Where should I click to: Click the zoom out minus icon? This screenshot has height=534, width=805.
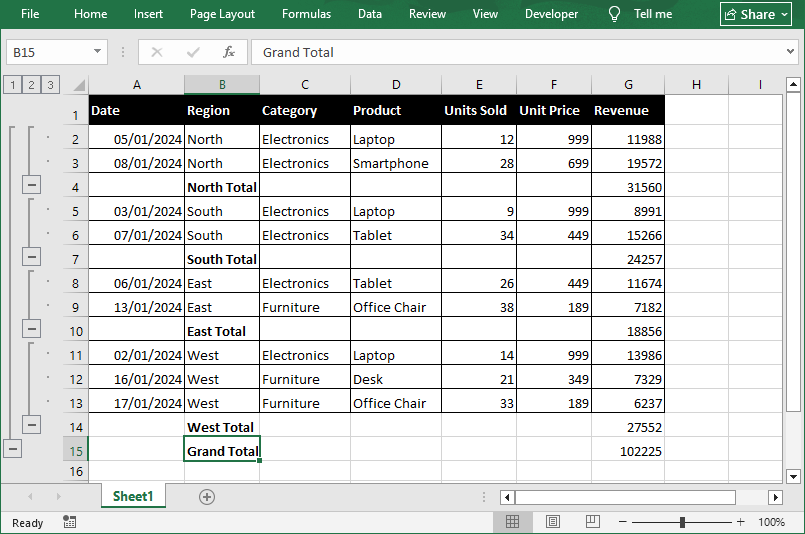point(623,522)
